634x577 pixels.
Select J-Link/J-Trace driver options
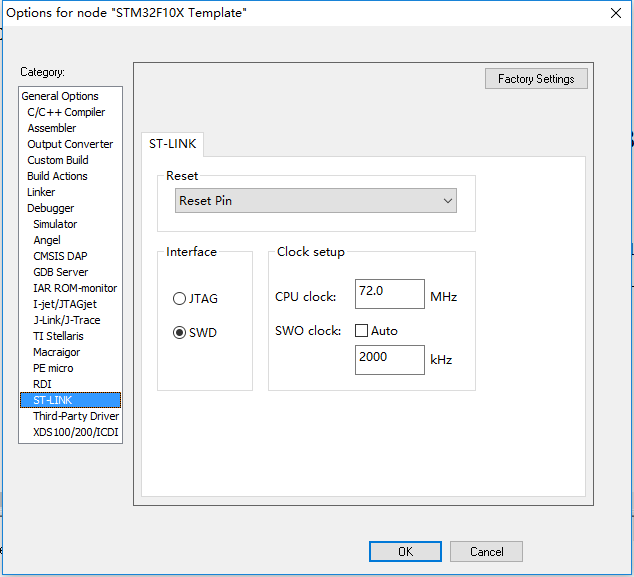66,320
